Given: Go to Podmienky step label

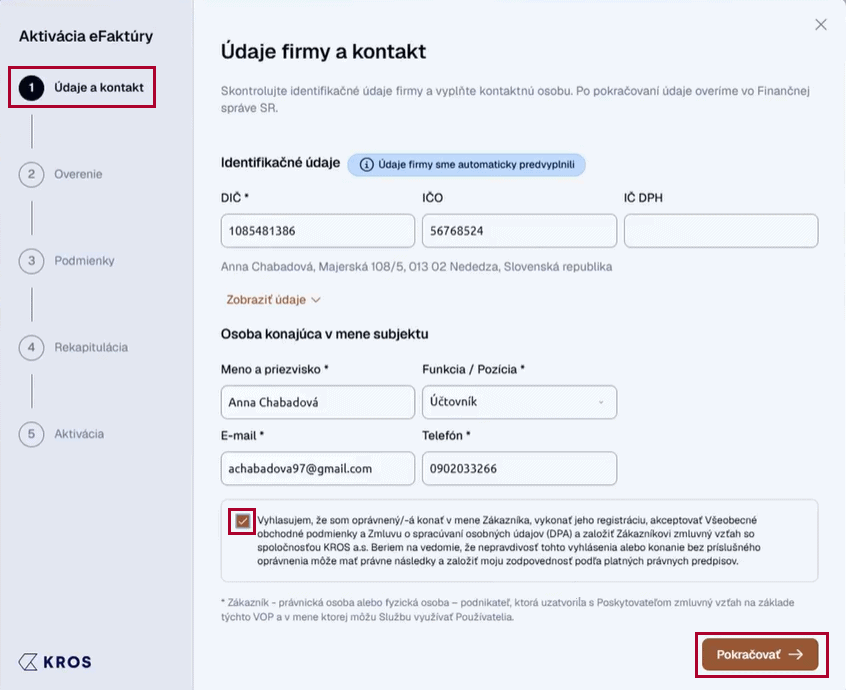Looking at the screenshot, I should point(84,261).
